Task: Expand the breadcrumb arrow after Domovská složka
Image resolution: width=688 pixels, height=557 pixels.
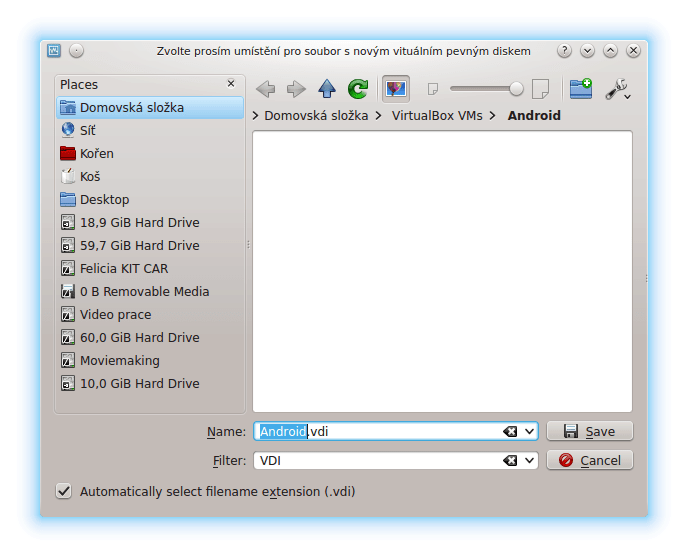Action: [x=378, y=115]
